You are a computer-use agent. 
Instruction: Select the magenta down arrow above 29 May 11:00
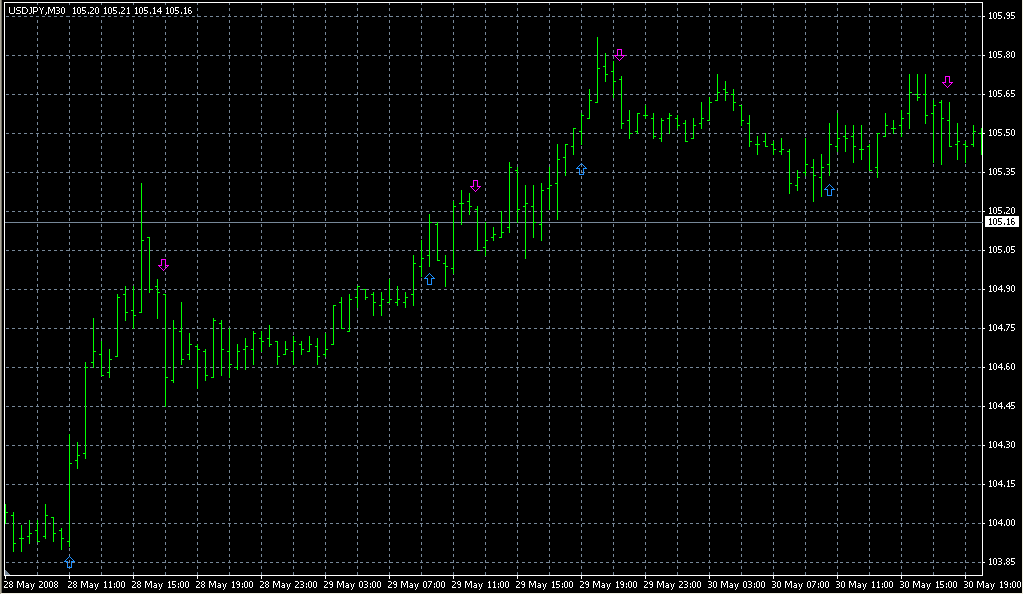(x=475, y=186)
